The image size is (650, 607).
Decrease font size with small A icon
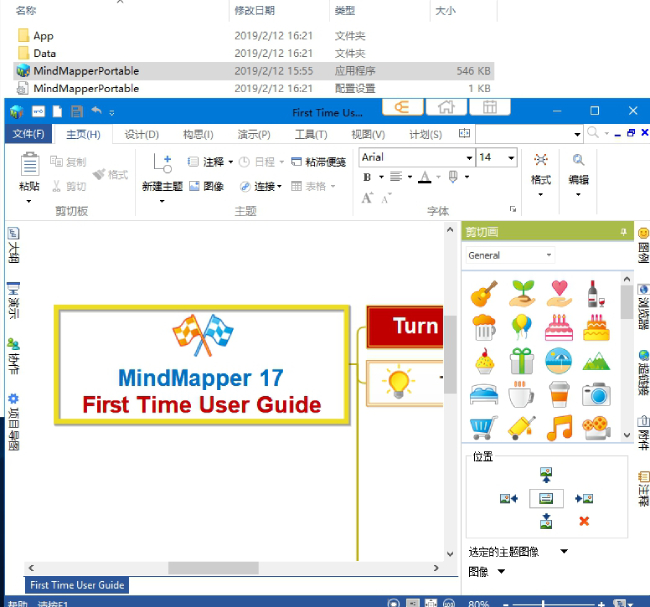[x=386, y=199]
